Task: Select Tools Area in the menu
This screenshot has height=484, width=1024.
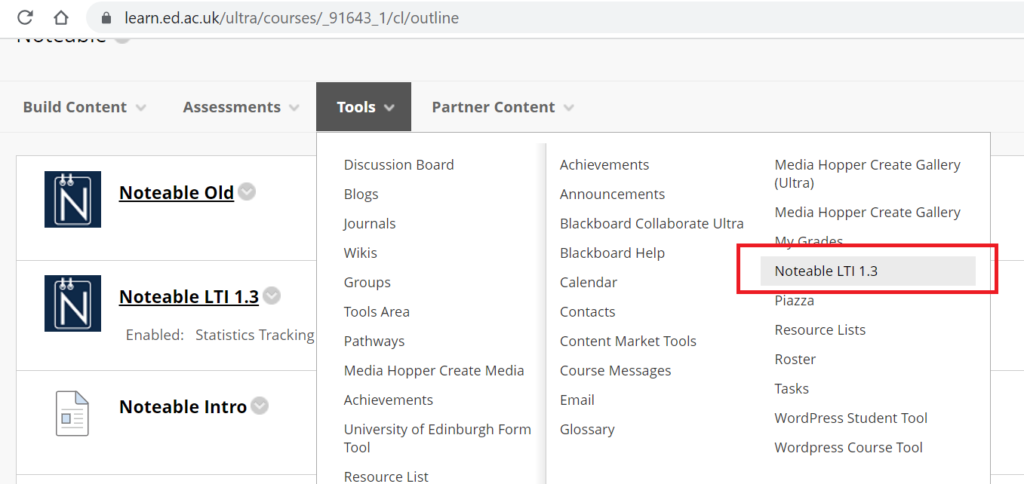Action: pyautogui.click(x=377, y=312)
